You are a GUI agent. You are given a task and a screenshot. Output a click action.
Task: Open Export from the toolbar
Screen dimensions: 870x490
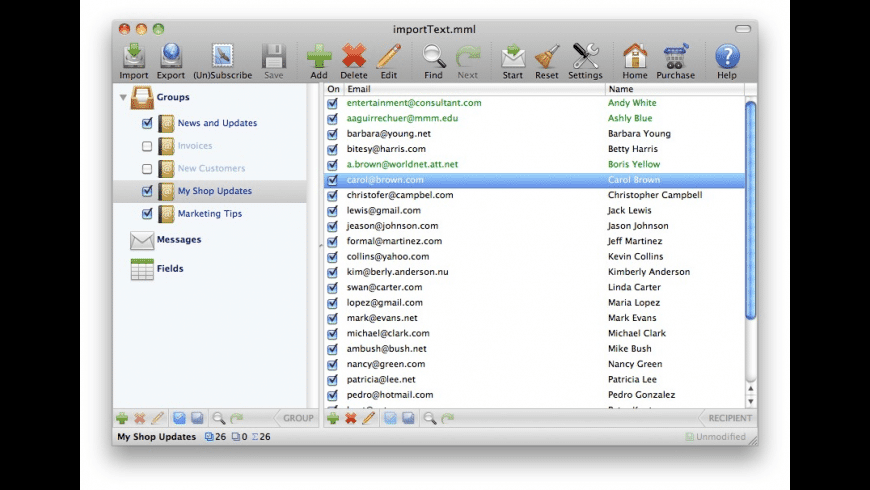tap(171, 57)
